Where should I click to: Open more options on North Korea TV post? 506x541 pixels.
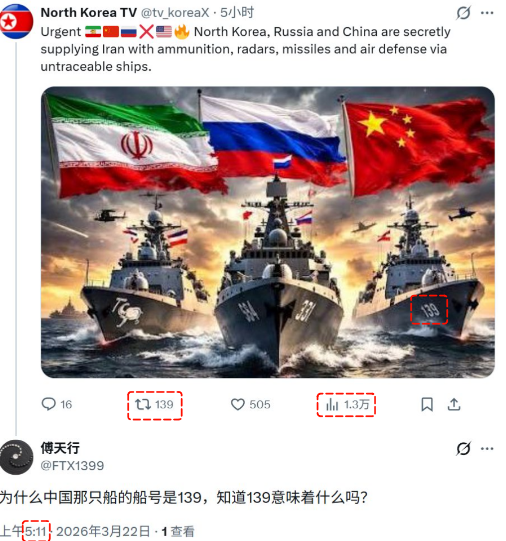pyautogui.click(x=487, y=13)
